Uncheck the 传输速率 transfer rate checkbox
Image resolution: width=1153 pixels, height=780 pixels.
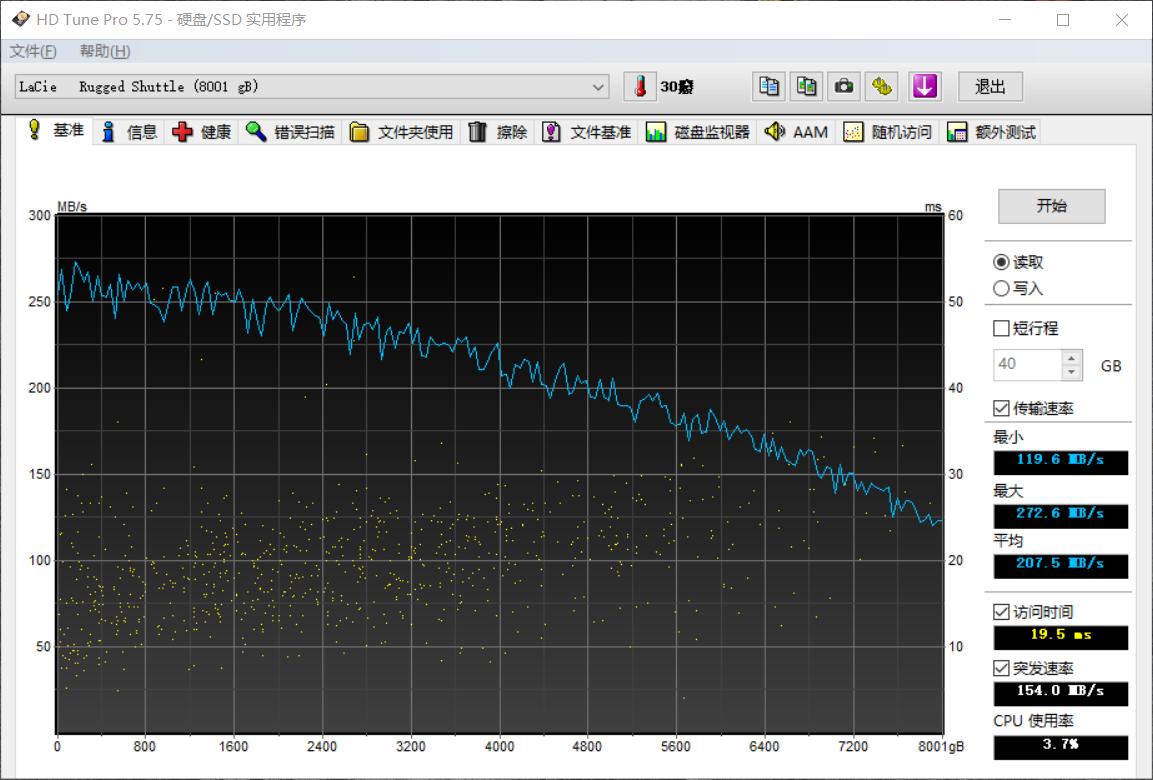[x=1001, y=408]
